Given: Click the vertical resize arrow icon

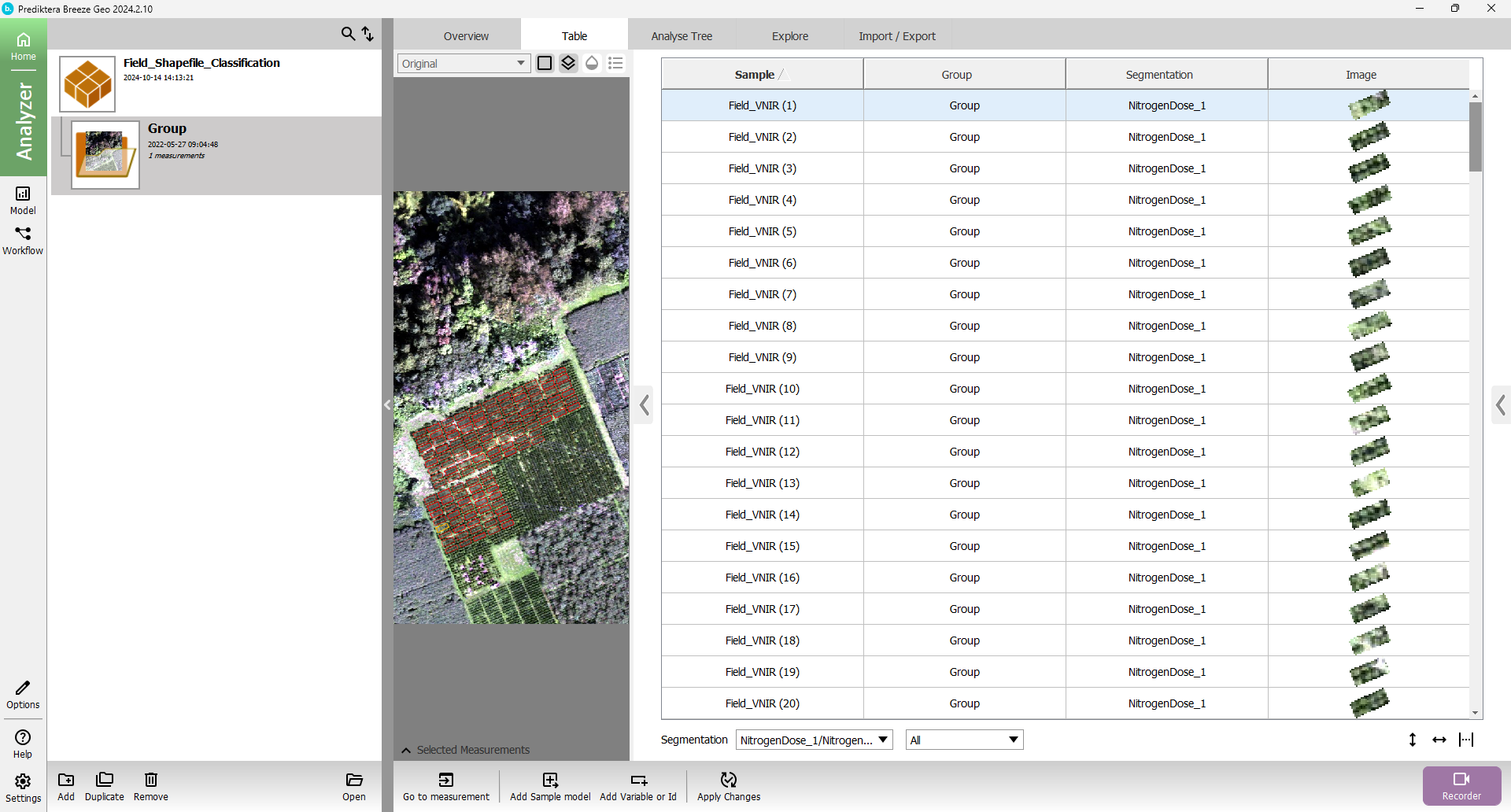Looking at the screenshot, I should 1413,740.
